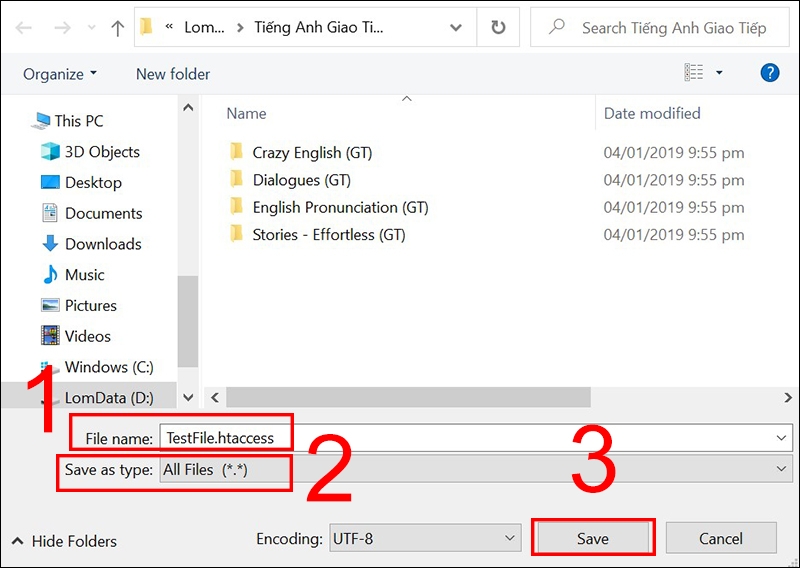Select LomData (D:) drive

pyautogui.click(x=109, y=397)
